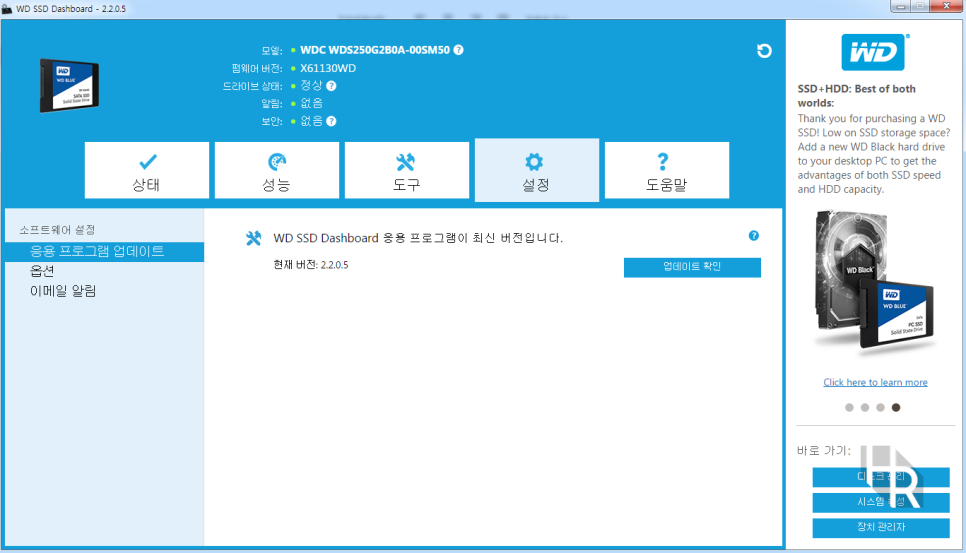The width and height of the screenshot is (966, 553).
Task: Click the app icon in the title bar
Action: pyautogui.click(x=7, y=9)
